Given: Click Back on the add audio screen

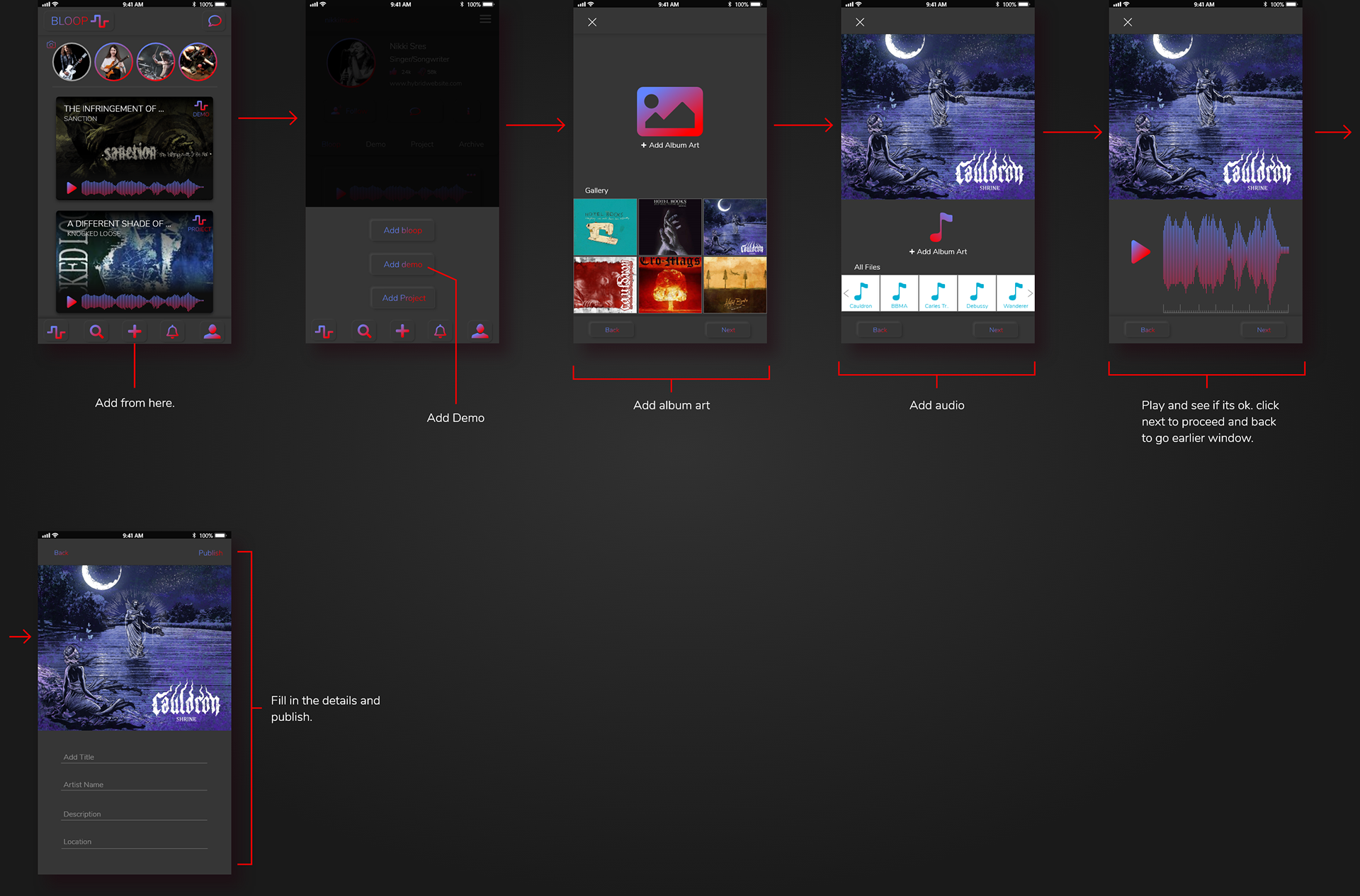Looking at the screenshot, I should 880,330.
